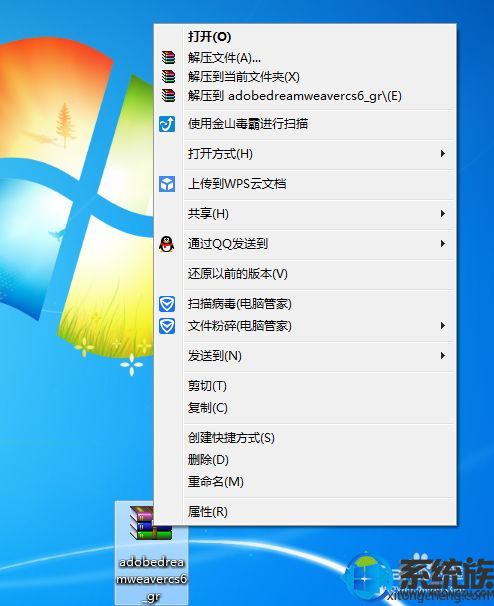Choose 还原以前的版本(V)
This screenshot has width=494, height=606.
tap(305, 274)
